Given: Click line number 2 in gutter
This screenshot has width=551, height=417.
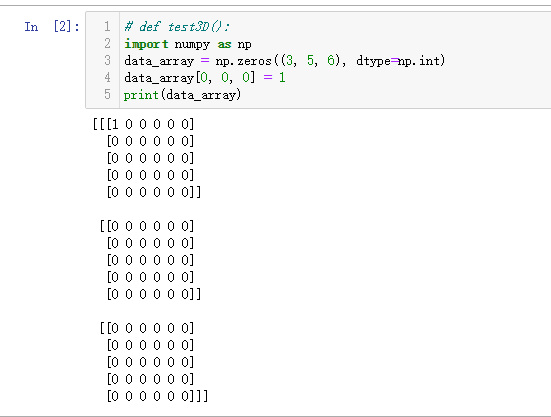Looking at the screenshot, I should pos(107,44).
